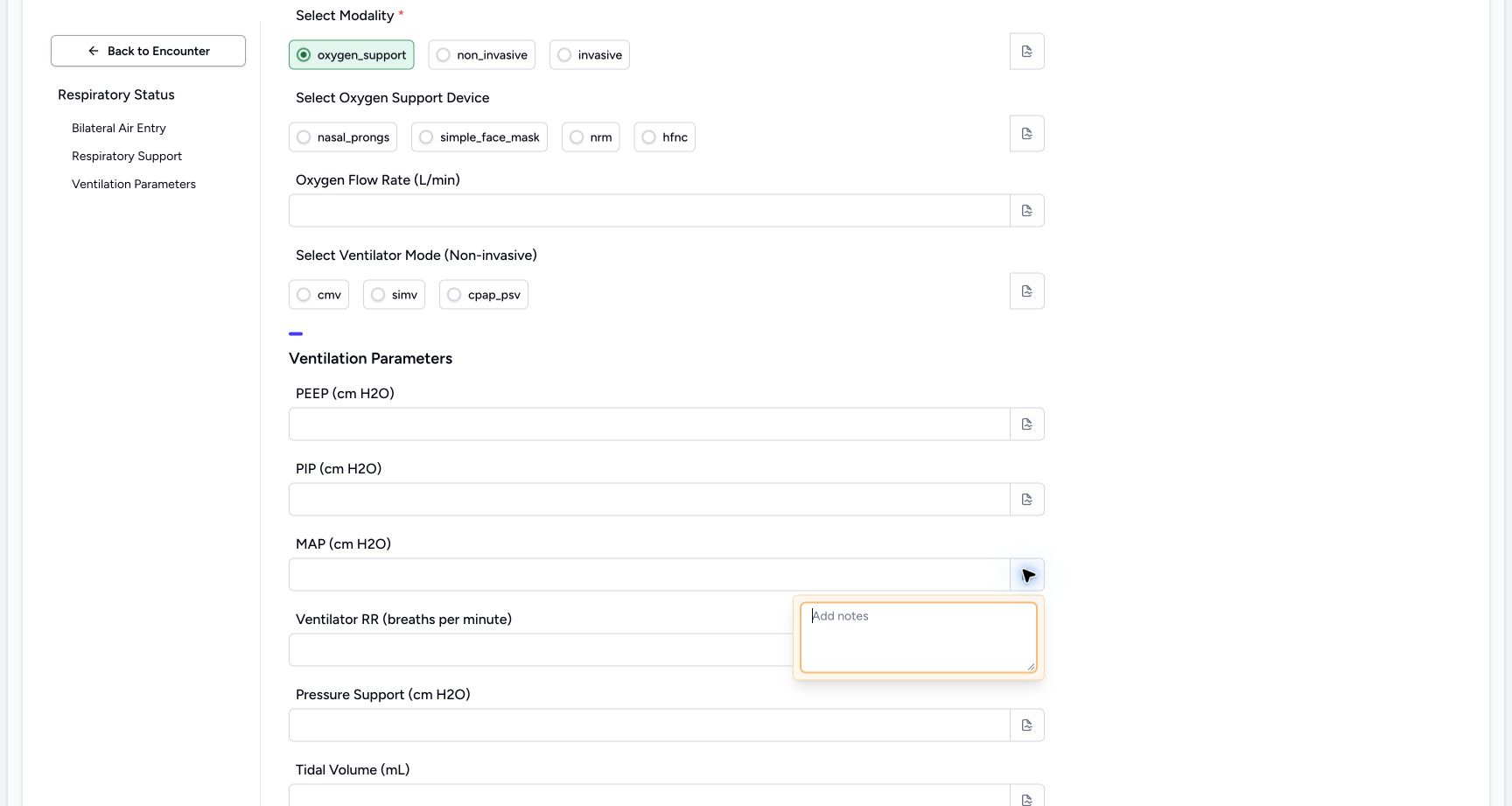Select simv ventilator mode
Viewport: 1512px width, 806px height.
point(394,295)
